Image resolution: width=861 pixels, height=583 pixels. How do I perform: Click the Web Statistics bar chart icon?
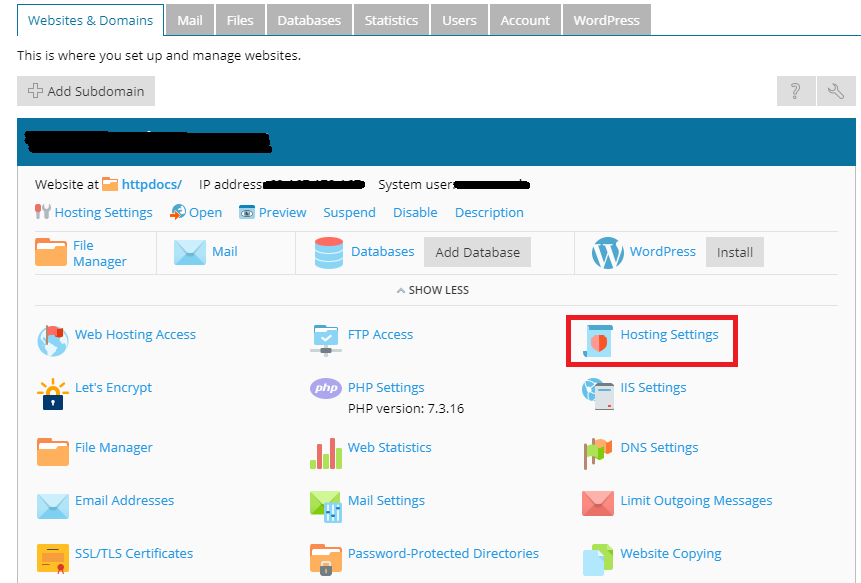326,453
